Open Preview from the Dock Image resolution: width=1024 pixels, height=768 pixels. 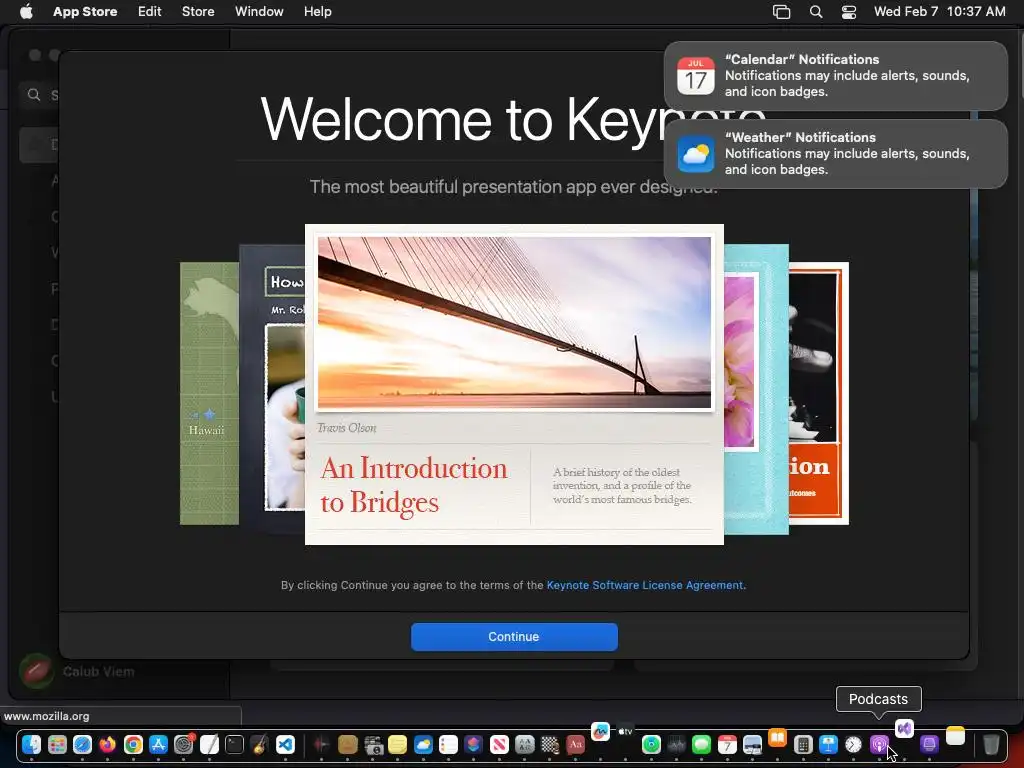click(x=752, y=744)
